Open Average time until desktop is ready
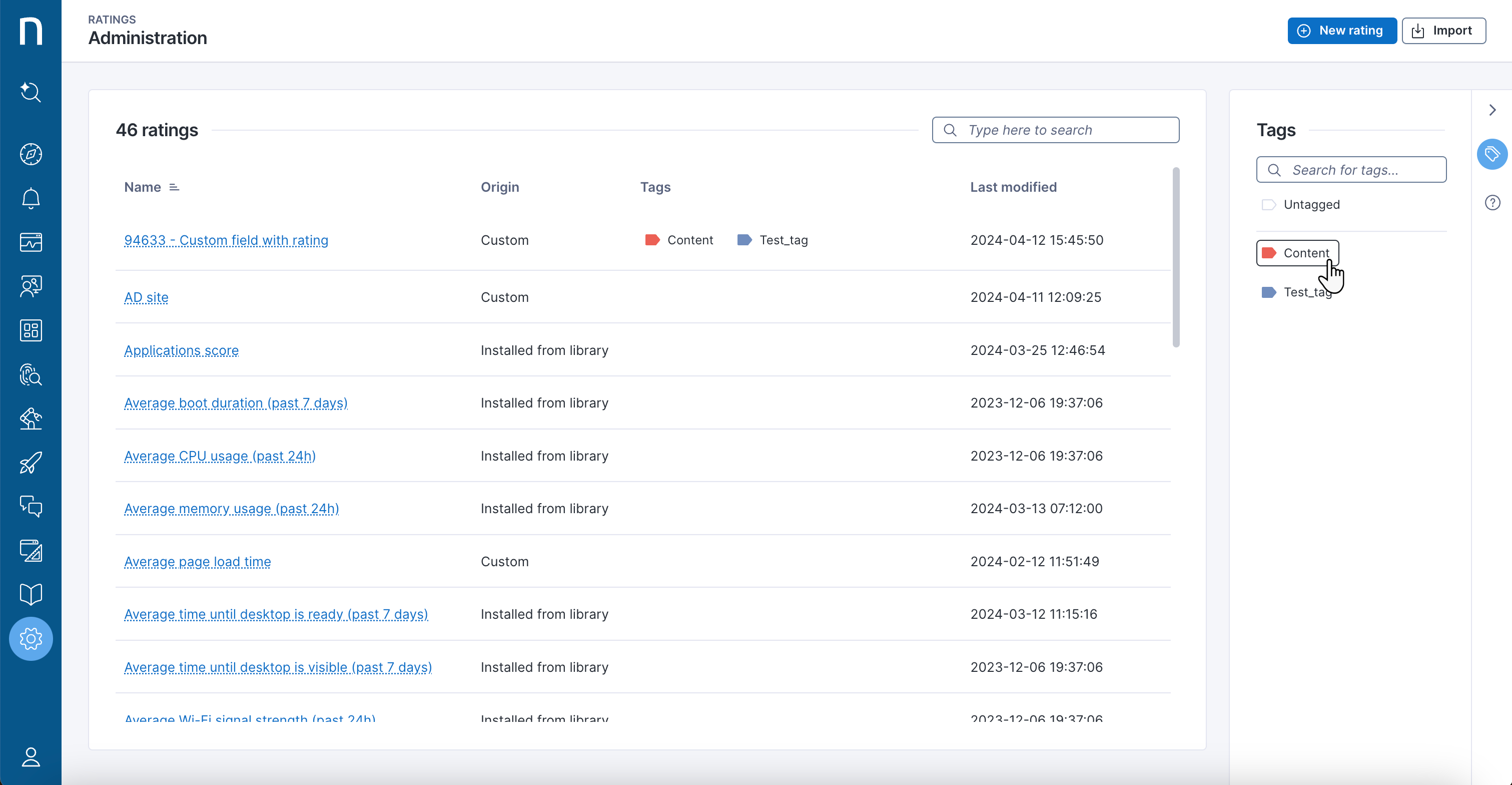This screenshot has height=785, width=1512. pyautogui.click(x=276, y=614)
